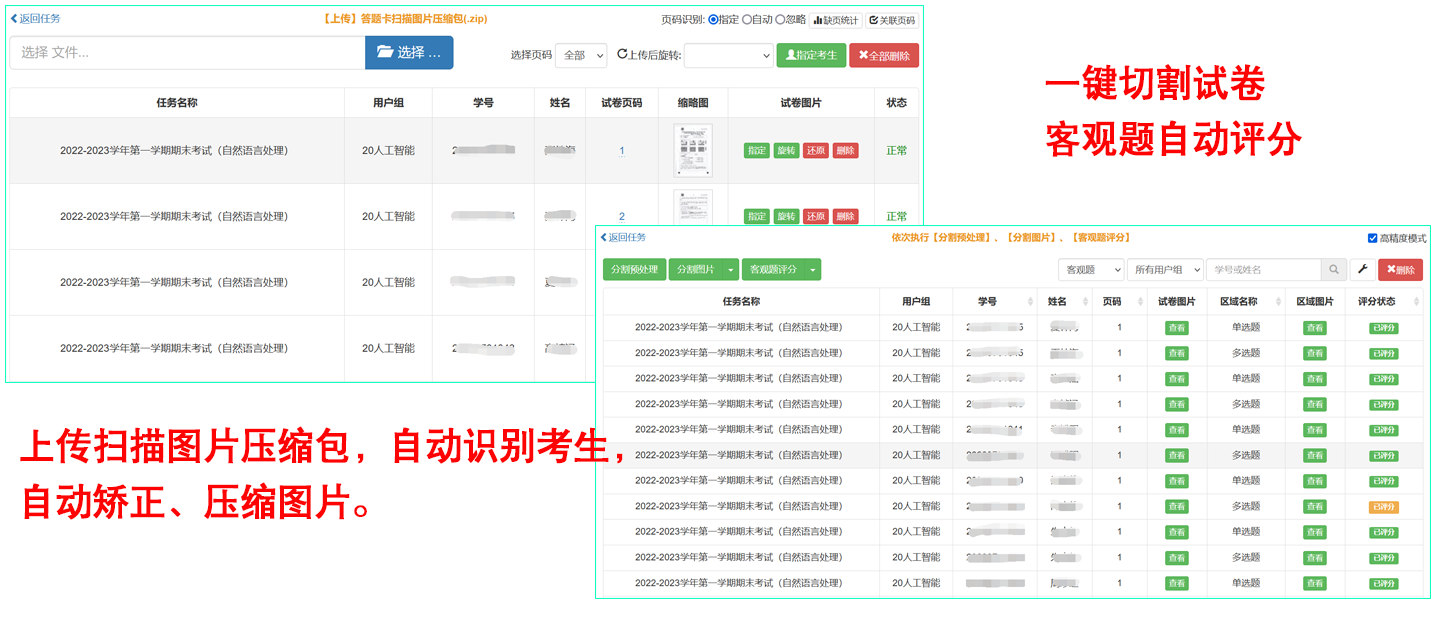
Task: Open the 选择页码 全部 dropdown
Action: click(581, 56)
